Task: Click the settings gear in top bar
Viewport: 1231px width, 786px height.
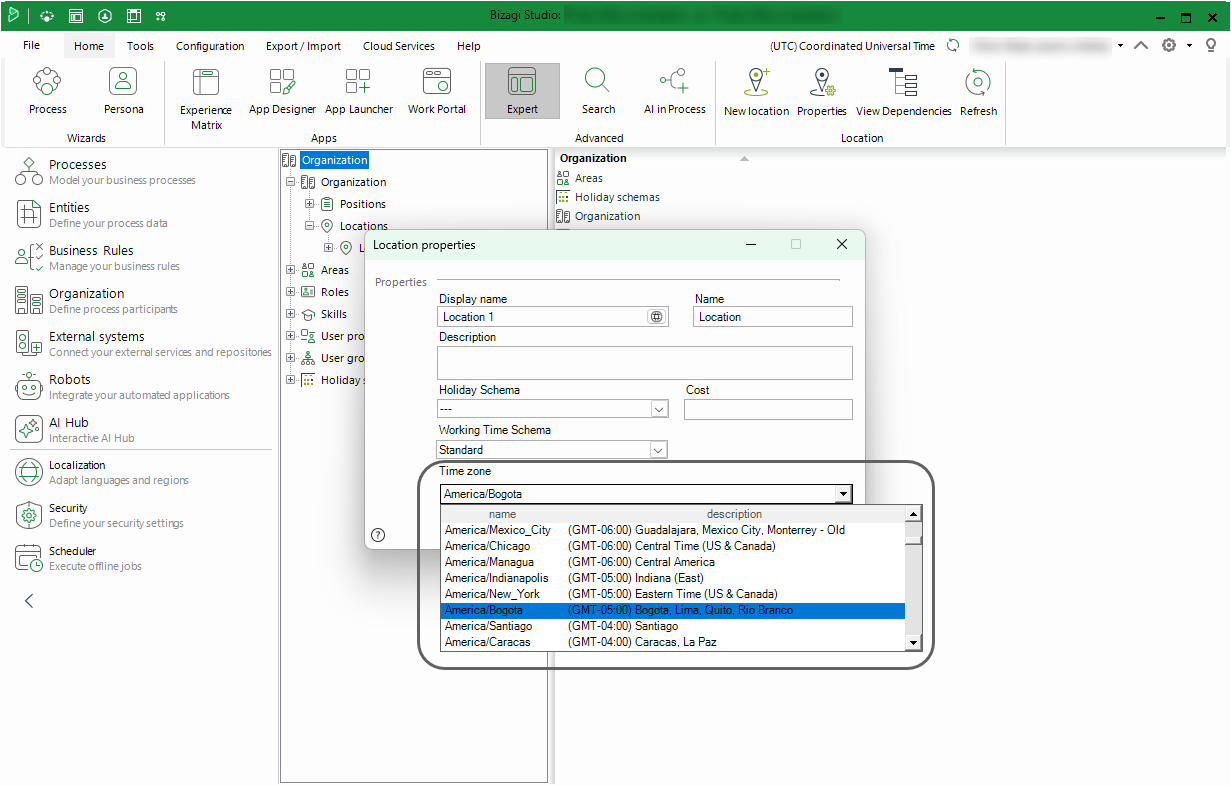Action: coord(1168,46)
